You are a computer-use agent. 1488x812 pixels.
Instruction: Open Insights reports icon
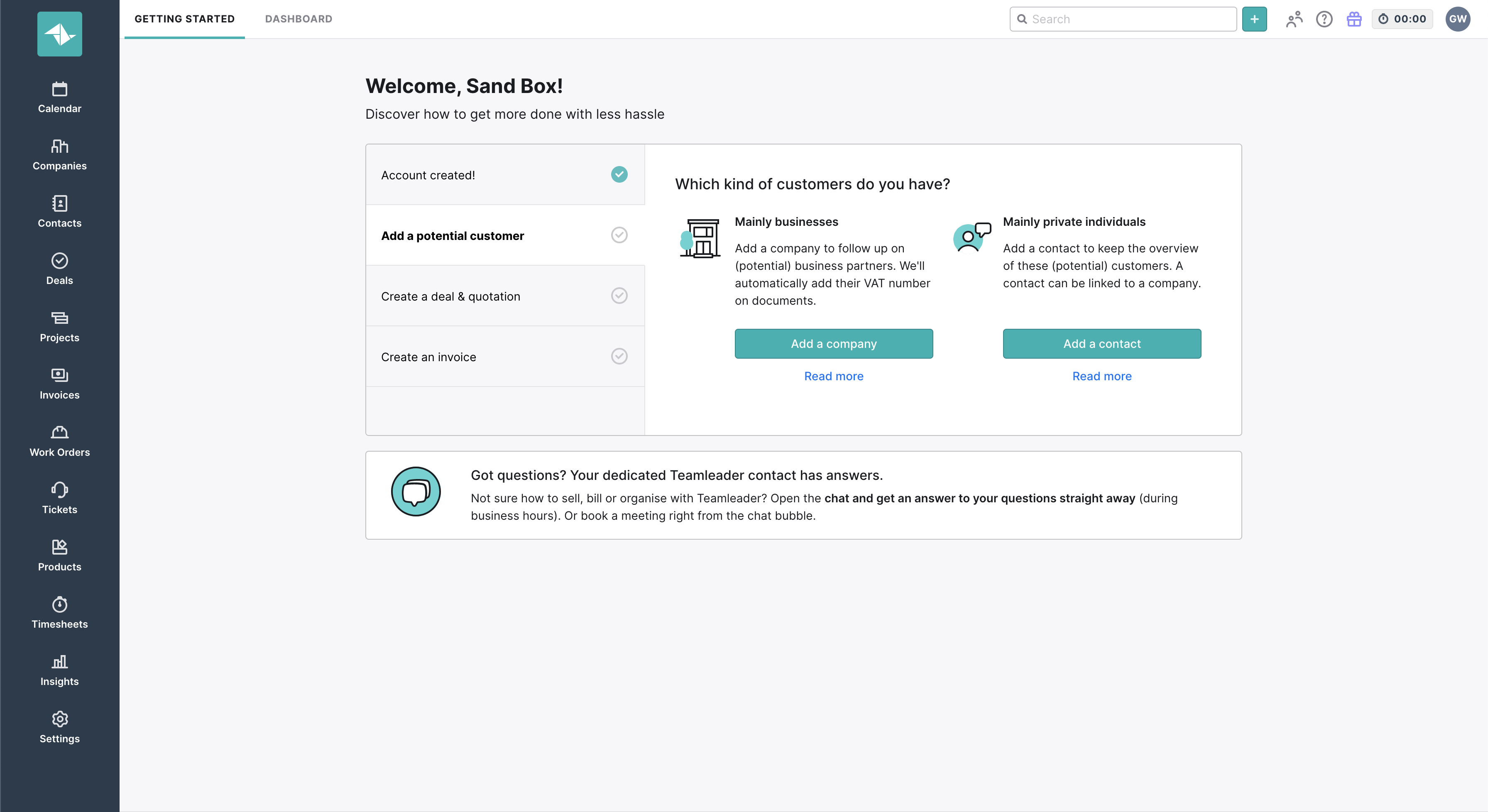59,670
